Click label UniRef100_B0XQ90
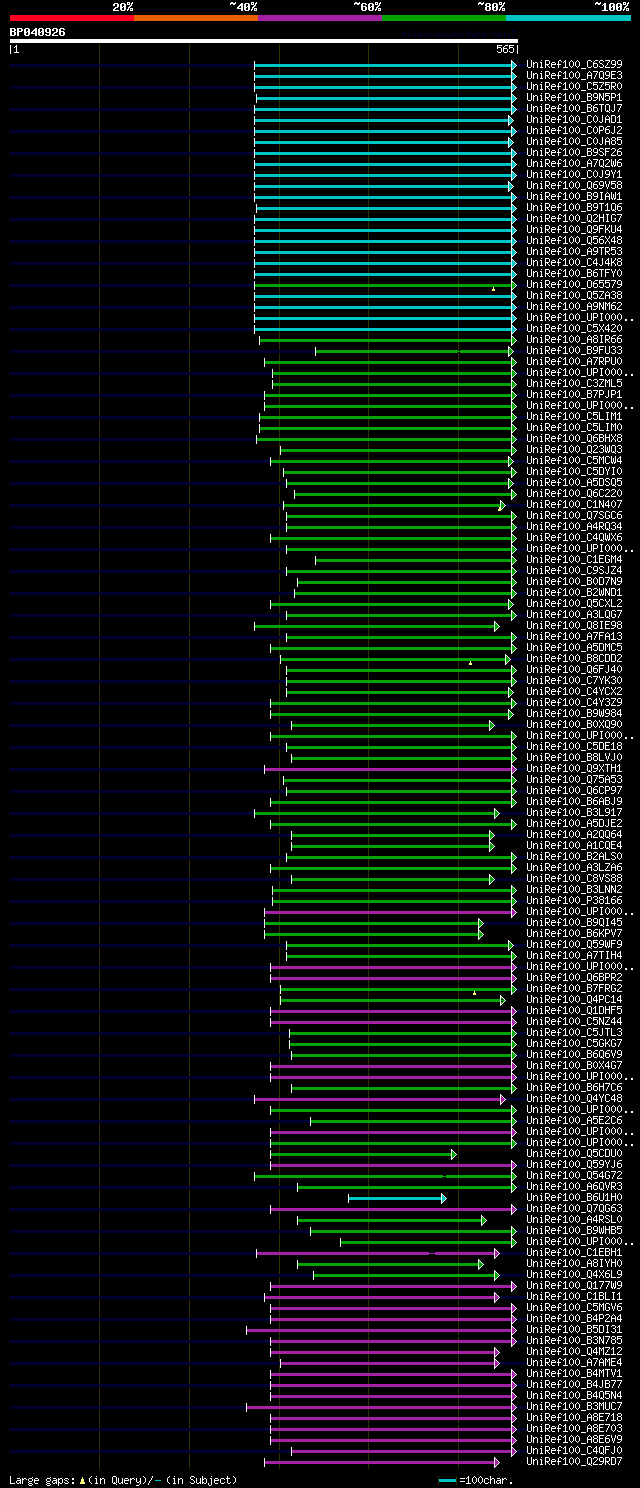Image resolution: width=640 pixels, height=1488 pixels. tap(575, 724)
